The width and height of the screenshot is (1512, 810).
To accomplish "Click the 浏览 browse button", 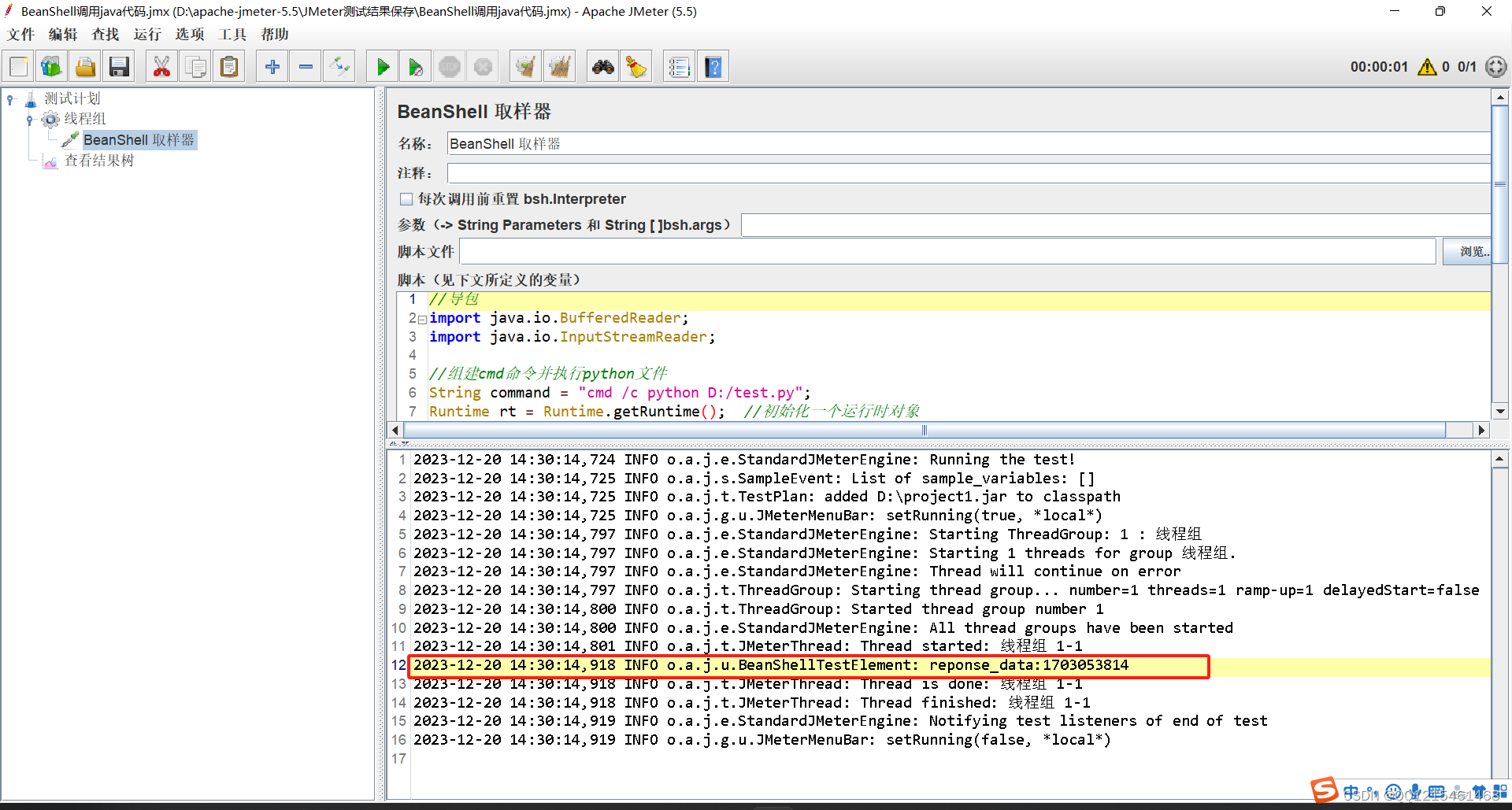I will click(x=1467, y=252).
